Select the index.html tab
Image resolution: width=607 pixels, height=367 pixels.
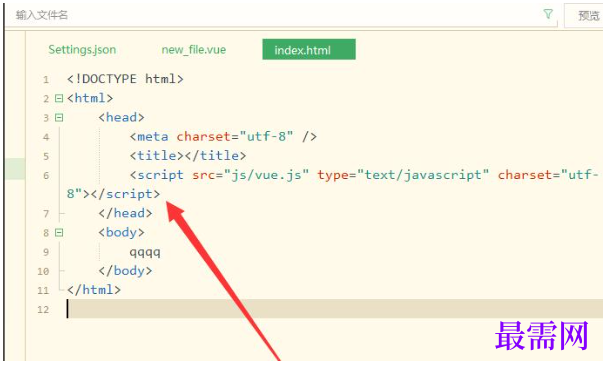click(309, 49)
